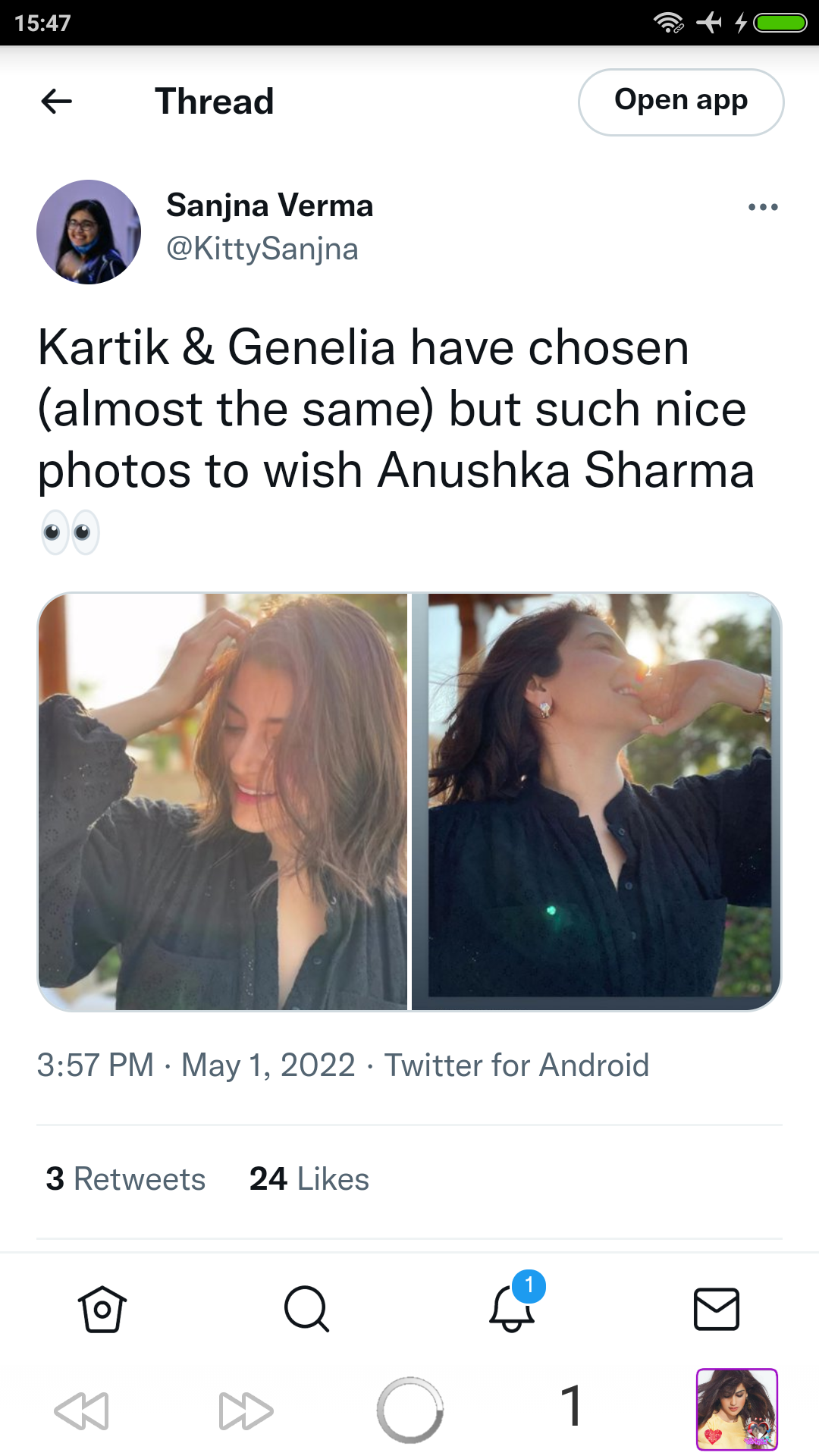This screenshot has width=819, height=1456.
Task: Go to the Home tab icon
Action: (x=102, y=1309)
